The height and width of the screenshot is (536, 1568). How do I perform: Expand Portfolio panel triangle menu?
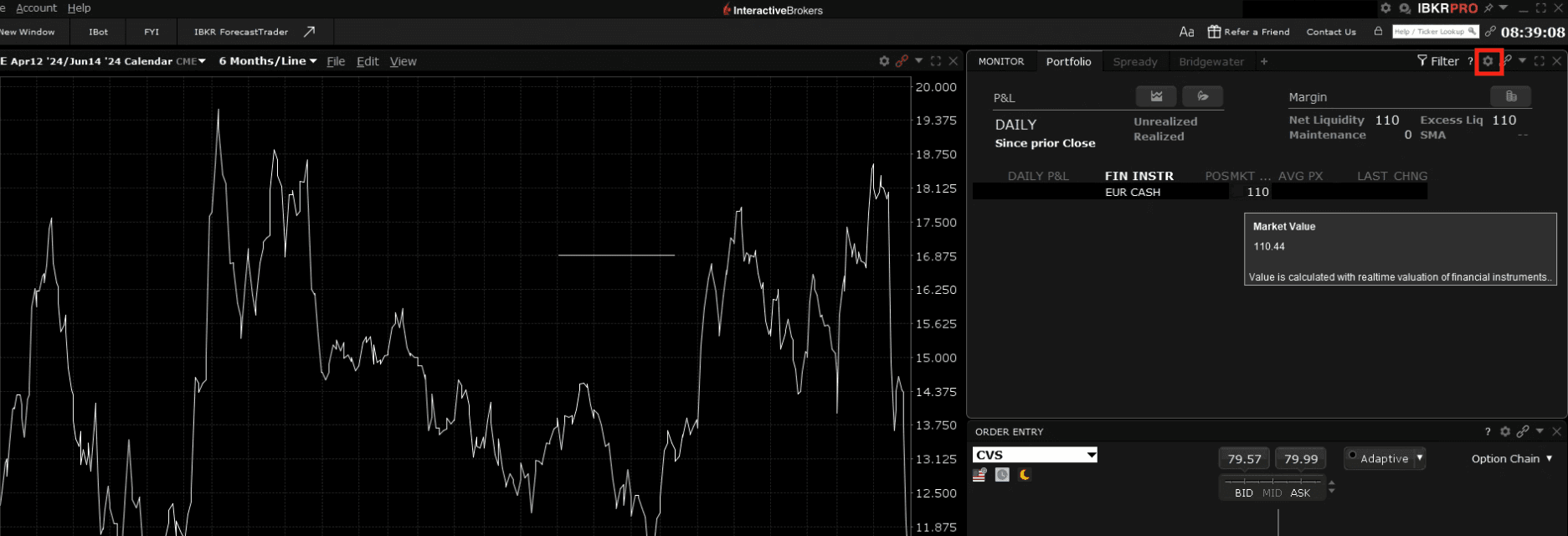point(1522,60)
